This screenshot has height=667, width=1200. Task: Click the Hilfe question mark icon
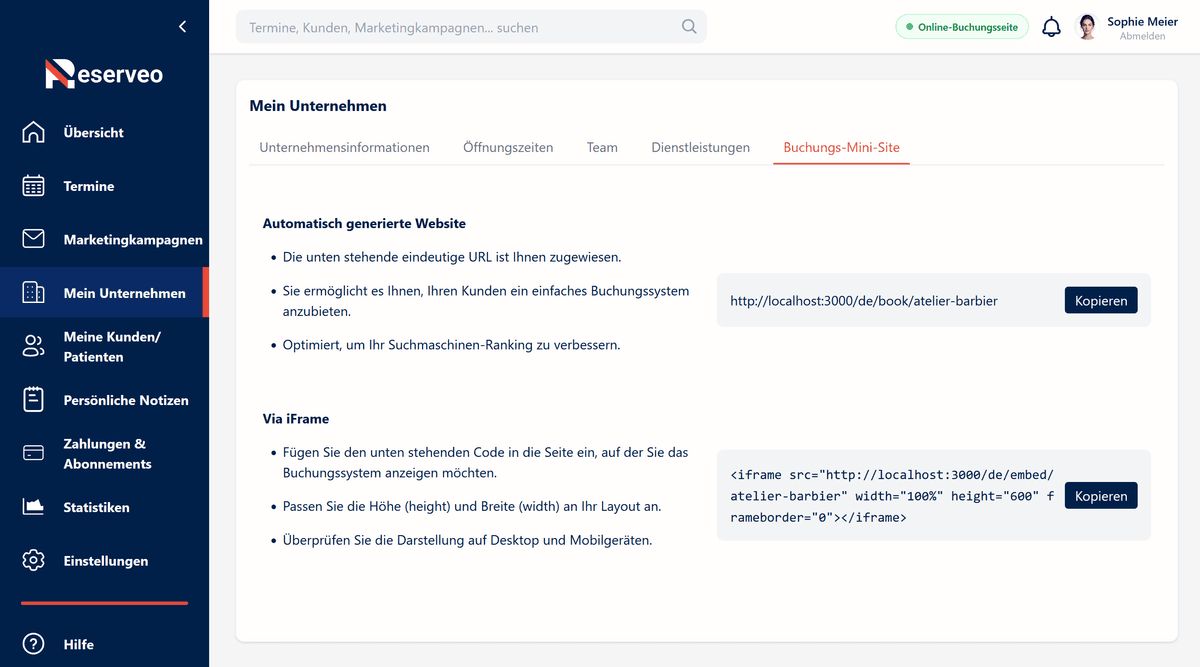pyautogui.click(x=33, y=644)
